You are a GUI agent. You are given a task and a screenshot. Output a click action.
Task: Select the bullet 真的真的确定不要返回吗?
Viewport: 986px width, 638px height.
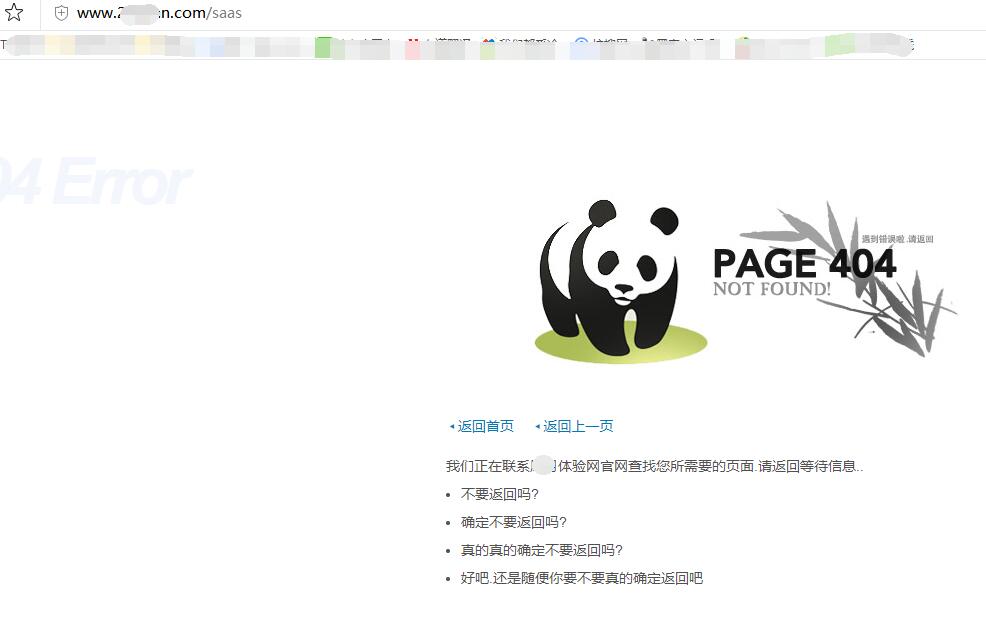click(x=541, y=550)
